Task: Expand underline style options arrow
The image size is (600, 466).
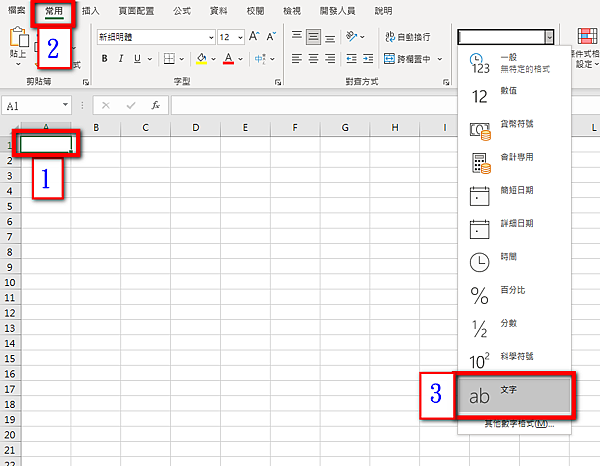Action: (150, 59)
